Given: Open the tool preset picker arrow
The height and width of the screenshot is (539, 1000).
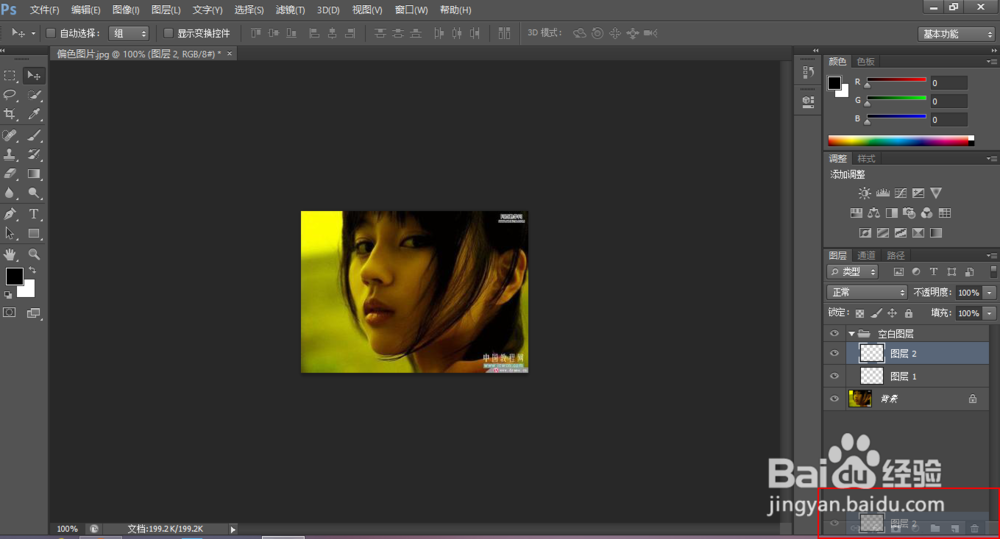Looking at the screenshot, I should click(33, 33).
